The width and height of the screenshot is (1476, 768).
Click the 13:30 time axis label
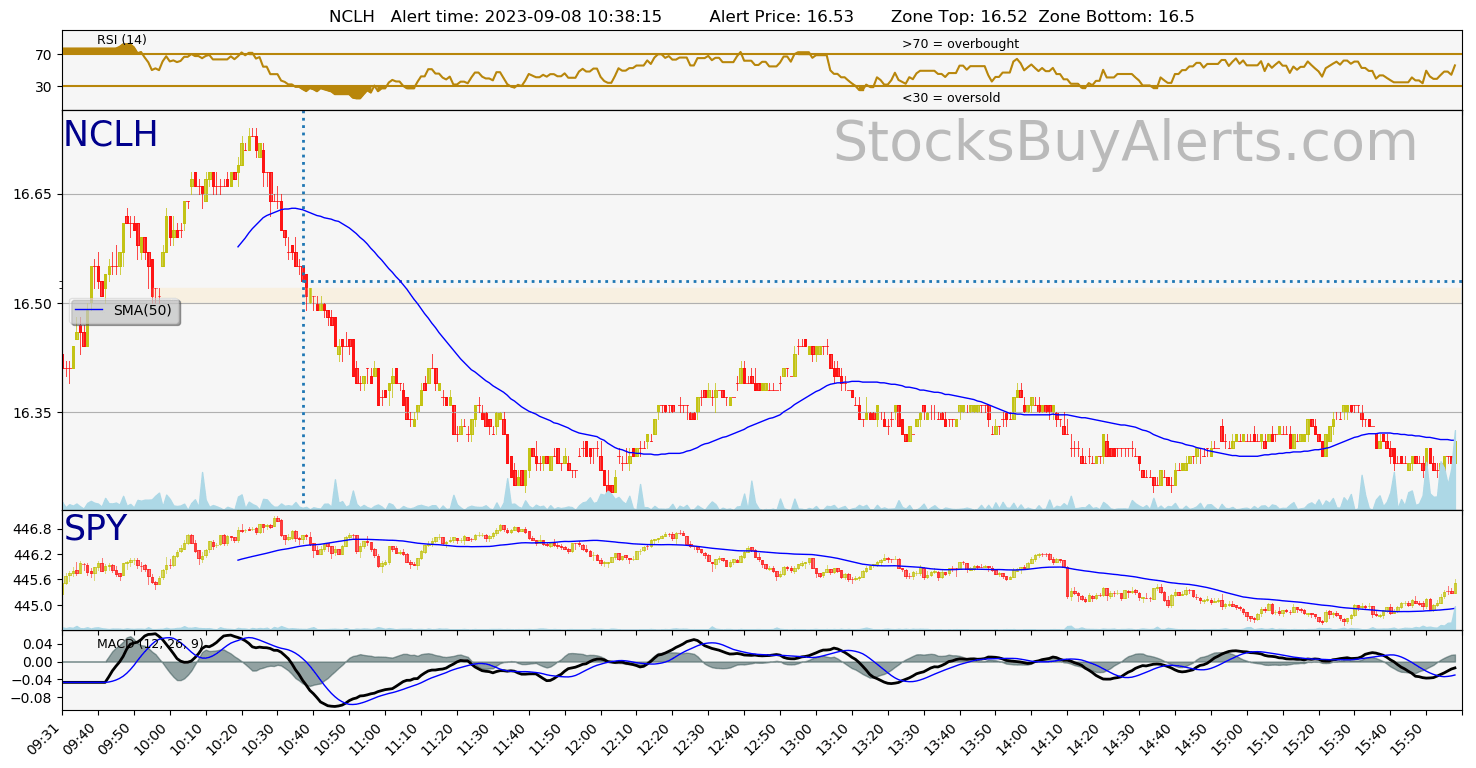point(907,736)
